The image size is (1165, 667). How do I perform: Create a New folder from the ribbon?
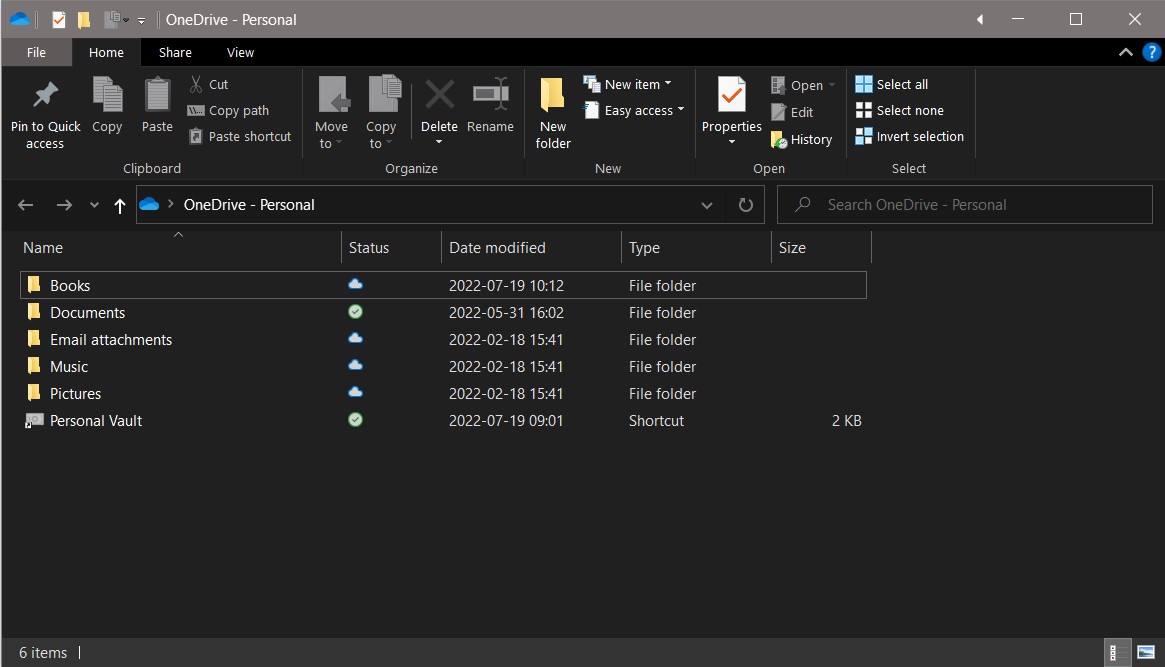(552, 113)
